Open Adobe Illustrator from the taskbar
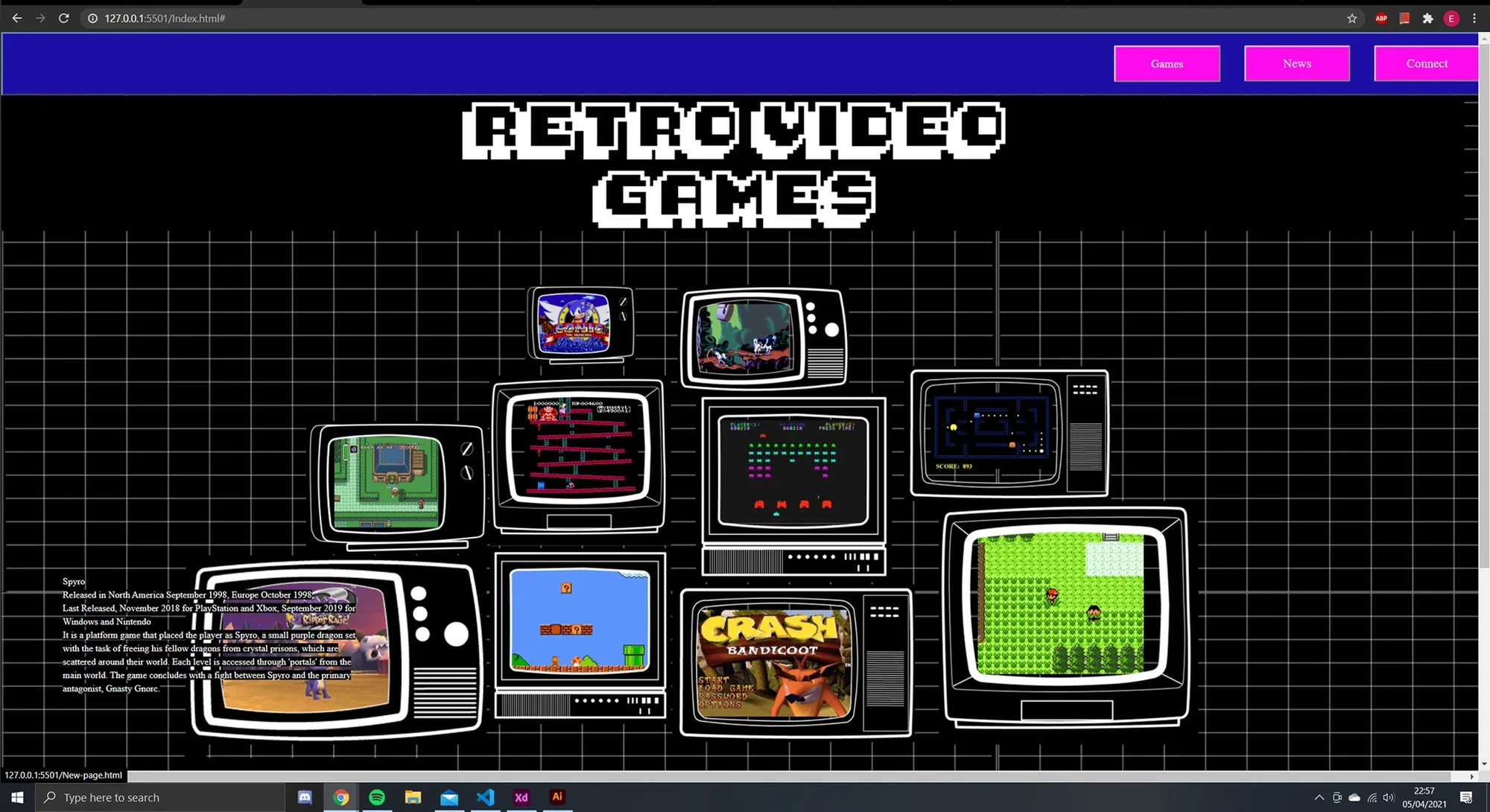The height and width of the screenshot is (812, 1490). point(557,797)
